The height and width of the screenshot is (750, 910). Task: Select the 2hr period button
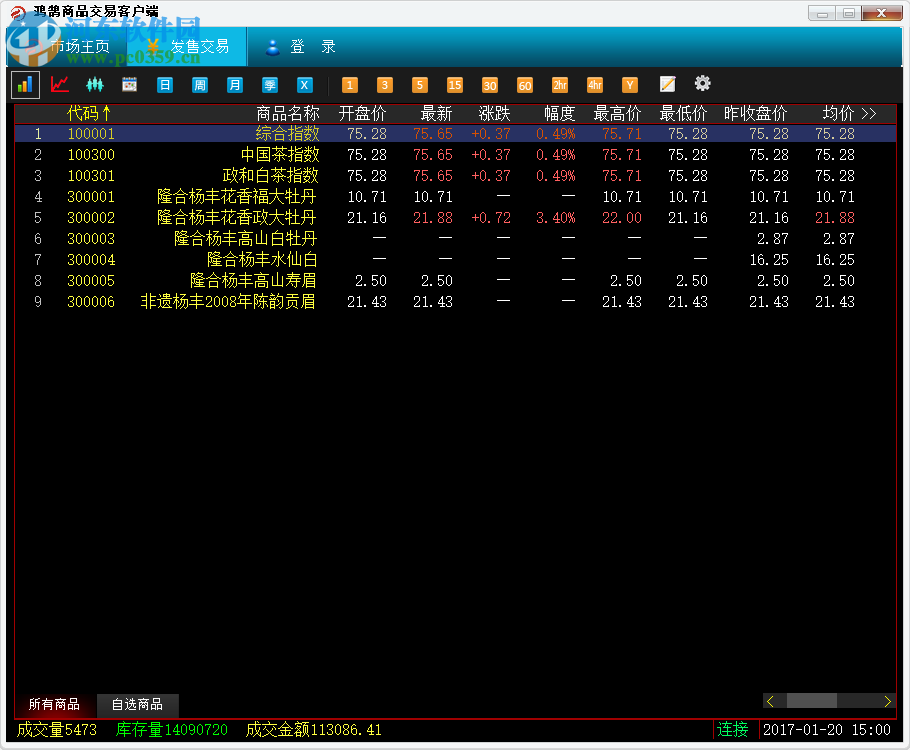point(559,85)
